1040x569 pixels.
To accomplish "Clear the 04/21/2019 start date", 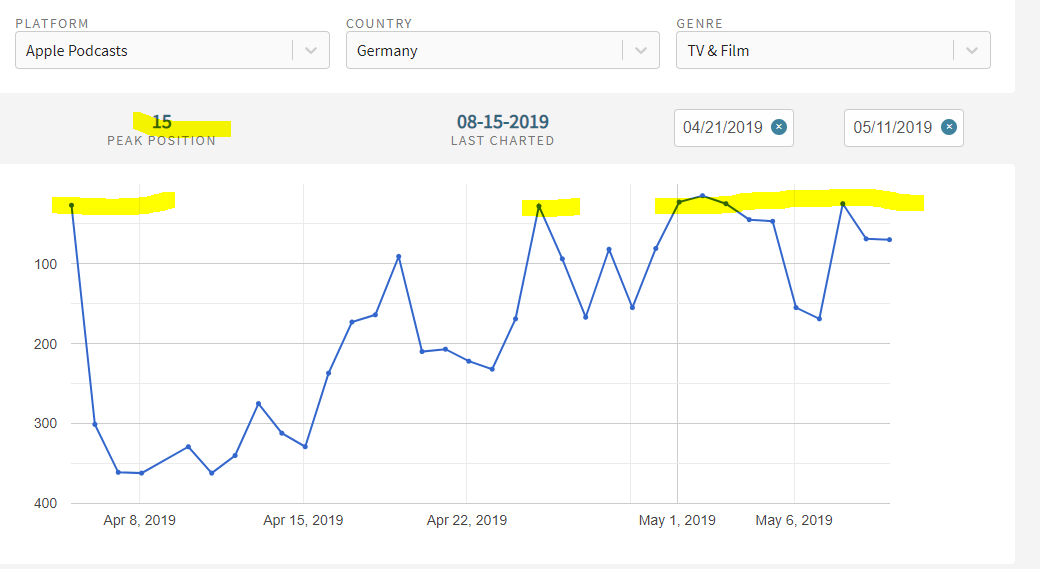I will (779, 127).
